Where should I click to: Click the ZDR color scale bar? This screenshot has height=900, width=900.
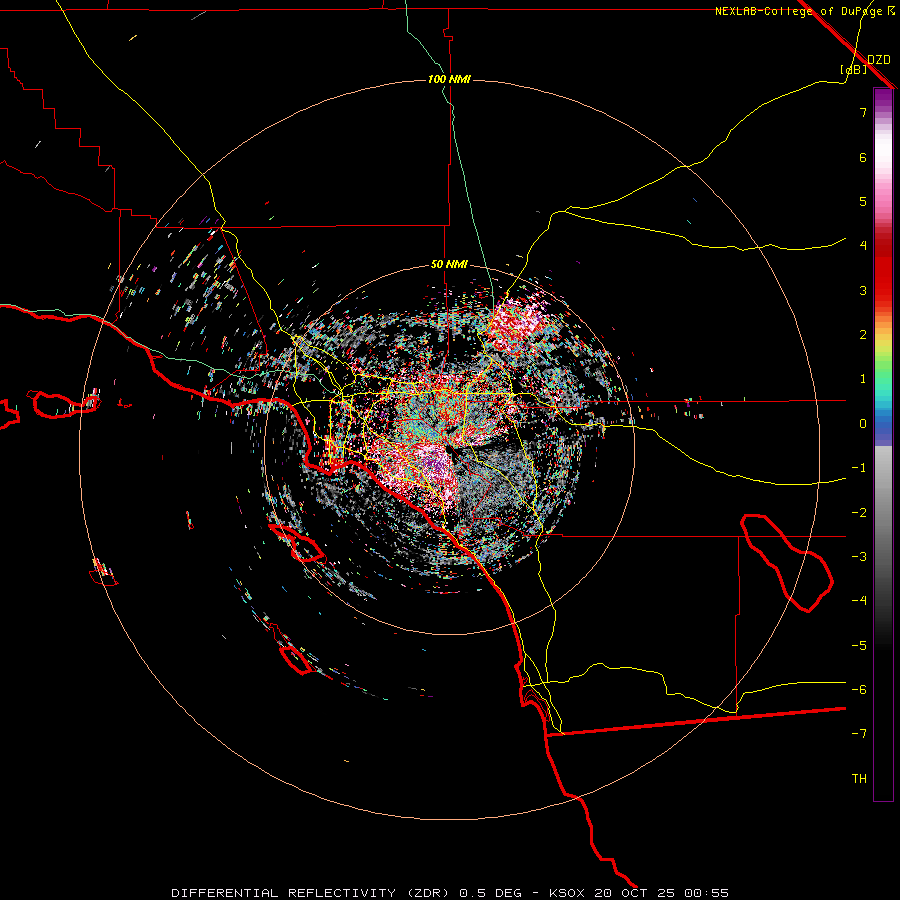[883, 444]
